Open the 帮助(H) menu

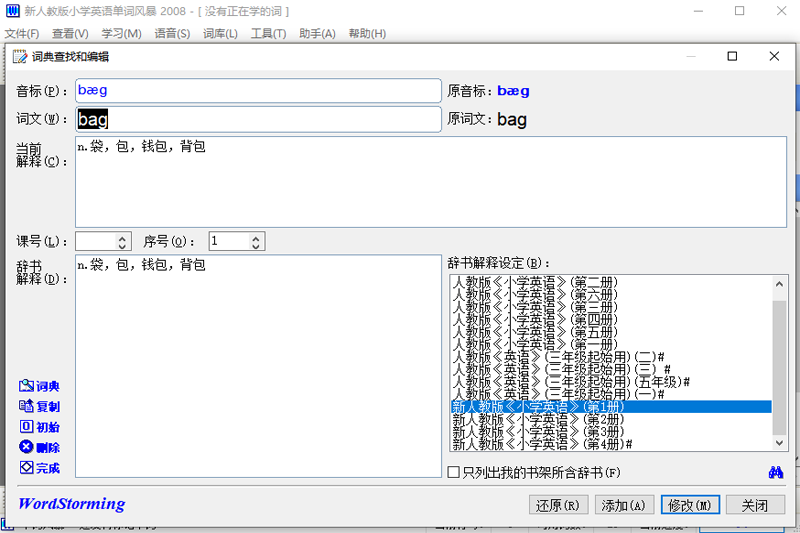click(x=367, y=34)
